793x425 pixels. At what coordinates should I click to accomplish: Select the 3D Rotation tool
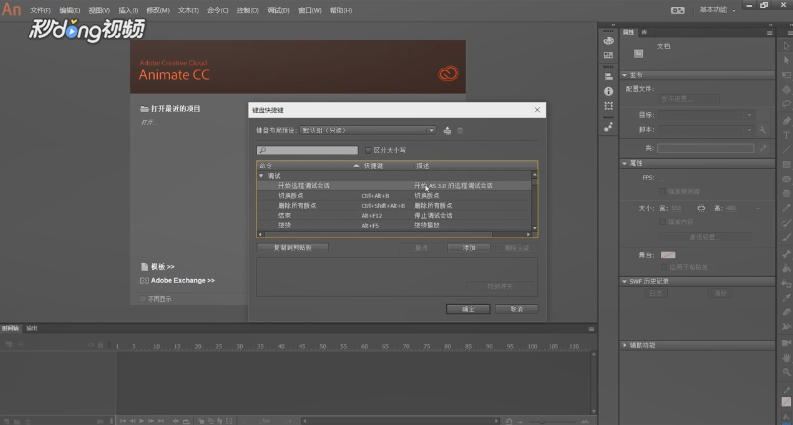pyautogui.click(x=786, y=90)
